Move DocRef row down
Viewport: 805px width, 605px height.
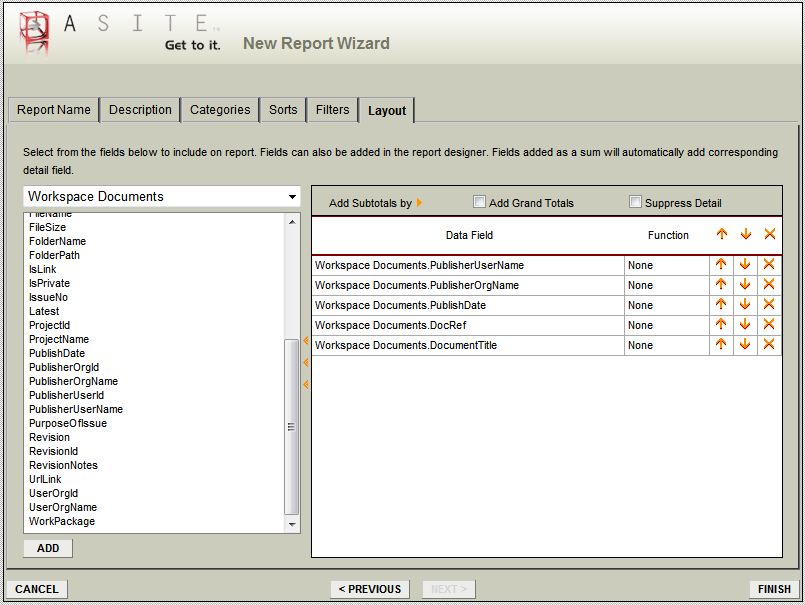745,325
